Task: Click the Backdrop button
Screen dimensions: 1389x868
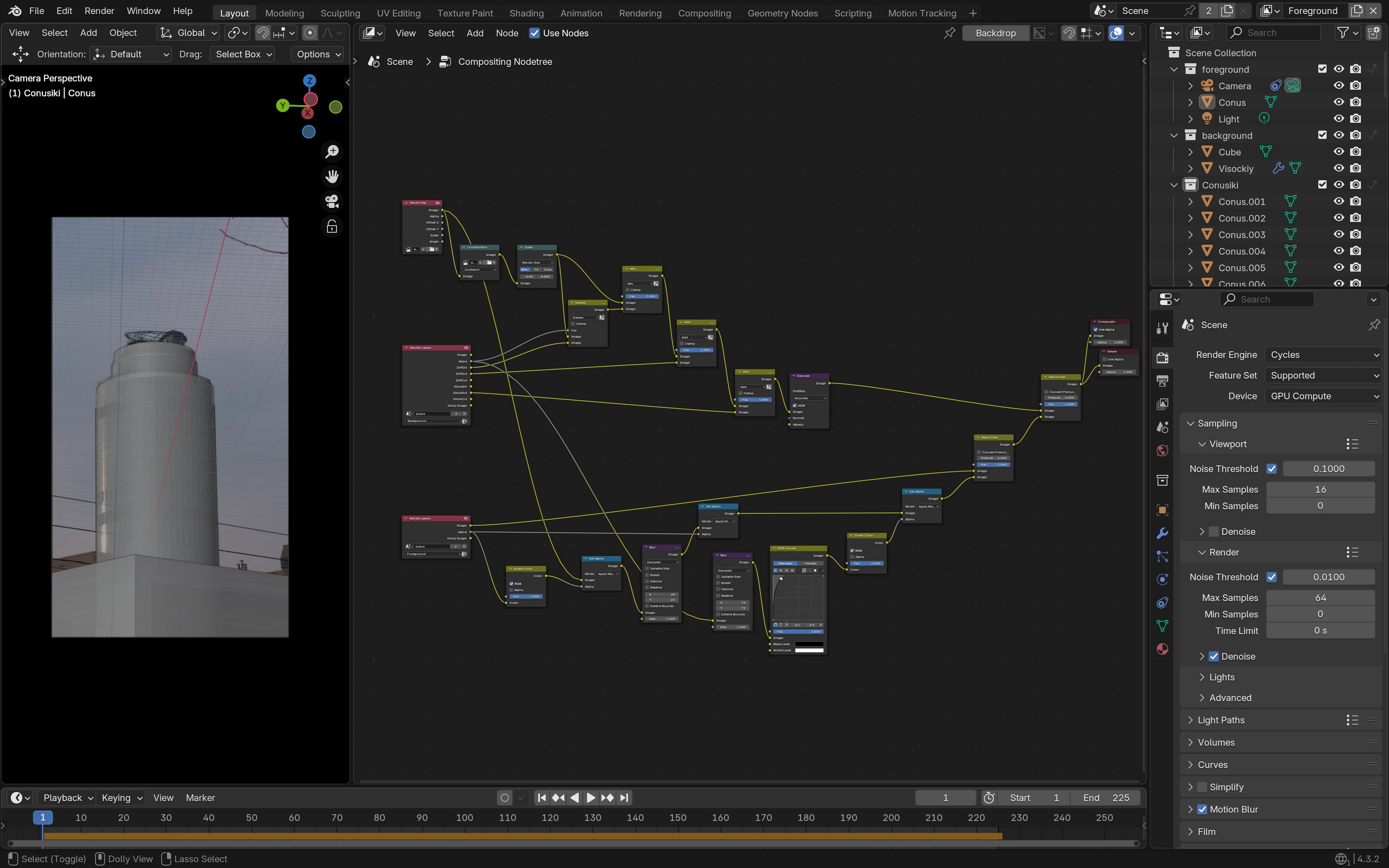Action: [995, 33]
